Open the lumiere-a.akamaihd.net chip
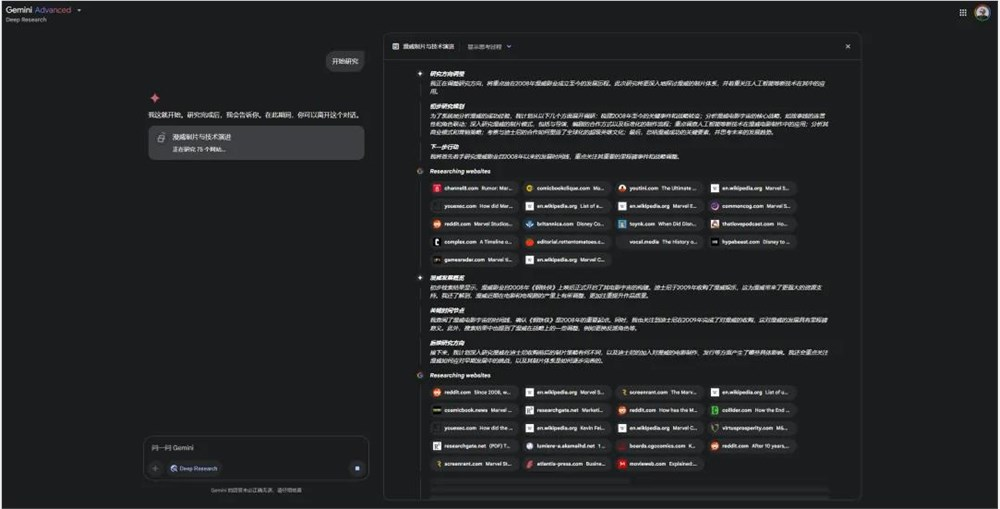 (566, 446)
